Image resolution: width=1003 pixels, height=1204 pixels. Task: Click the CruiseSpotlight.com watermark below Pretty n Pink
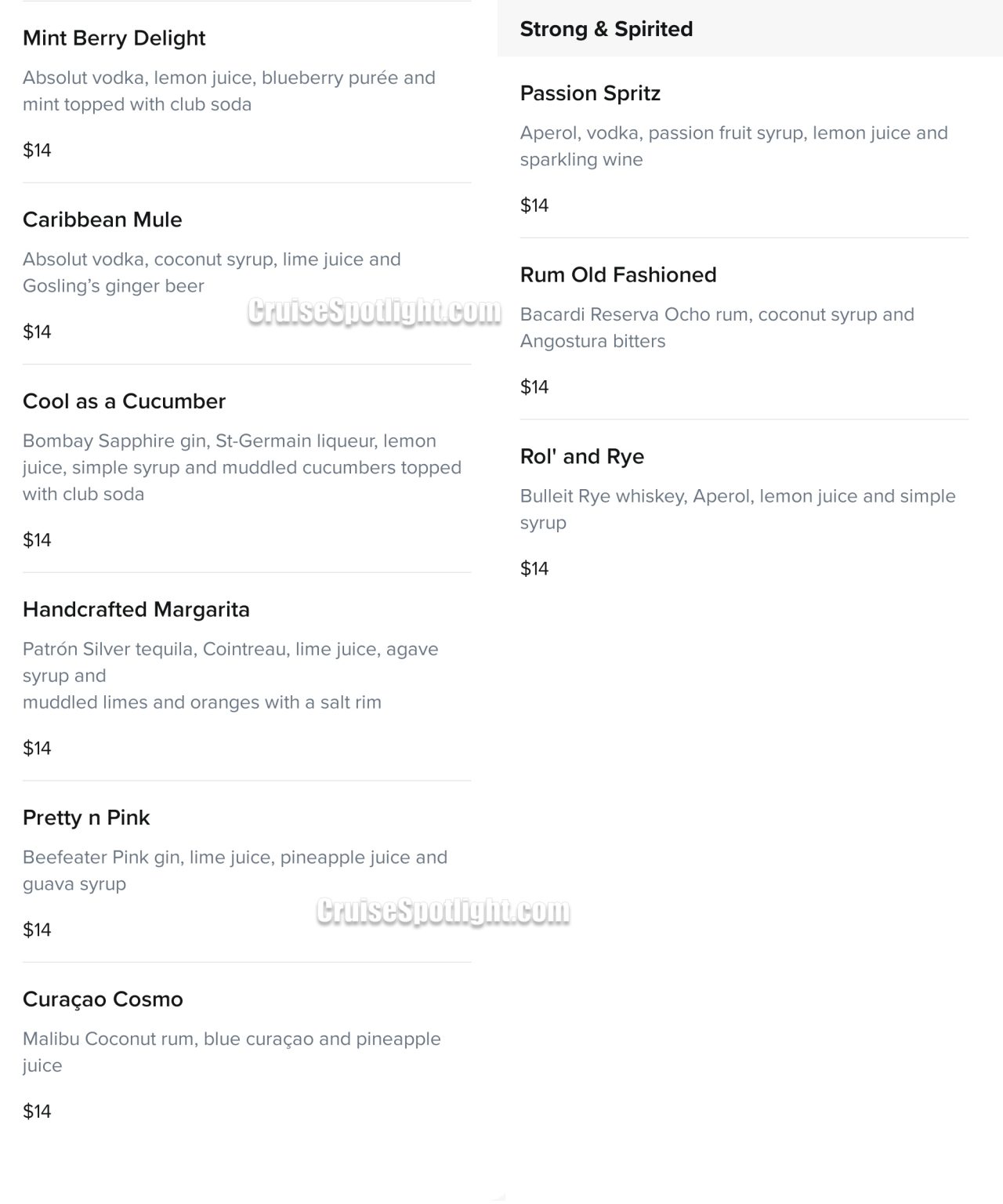(x=443, y=912)
